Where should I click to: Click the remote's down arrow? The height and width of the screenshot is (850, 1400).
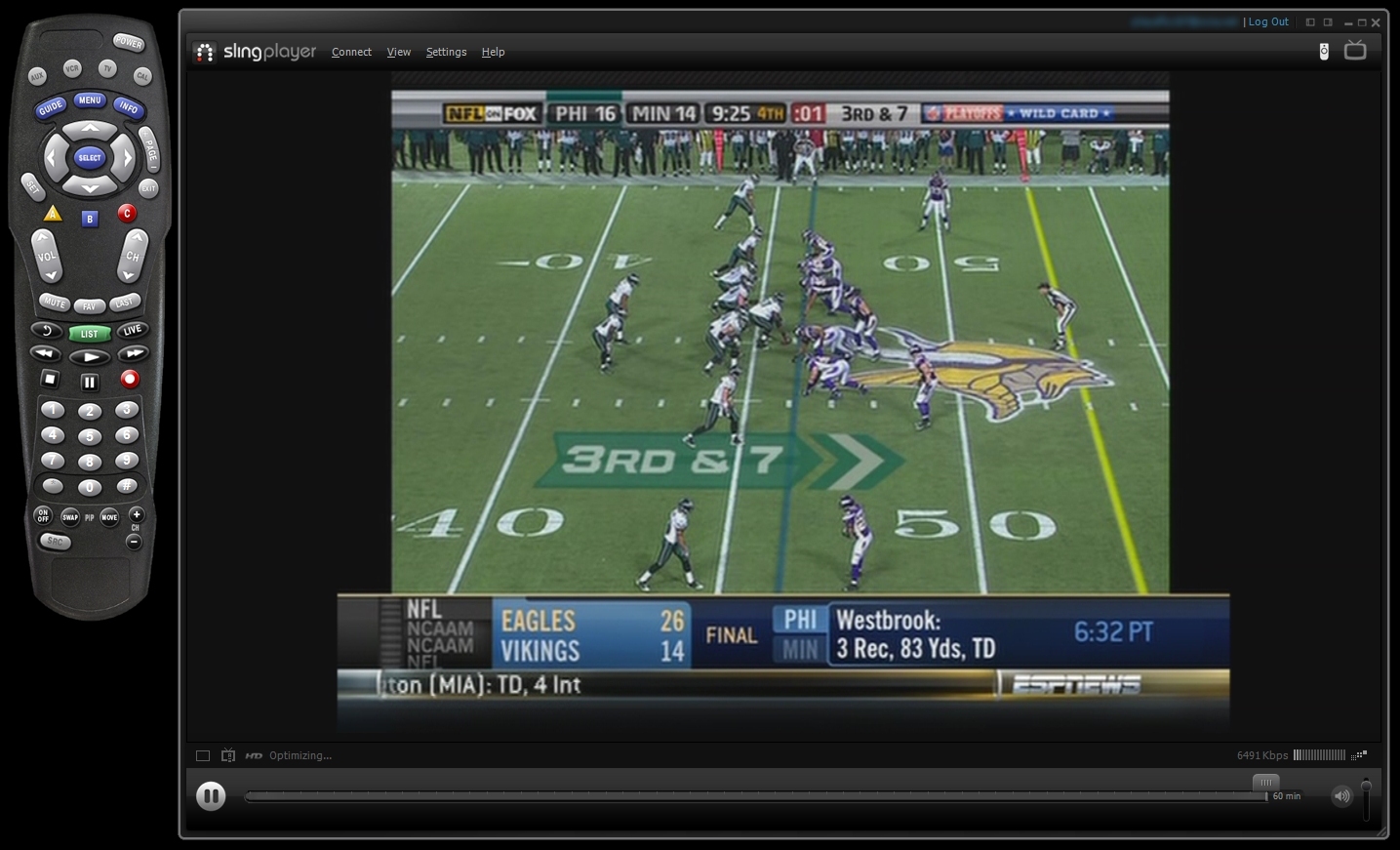[90, 186]
